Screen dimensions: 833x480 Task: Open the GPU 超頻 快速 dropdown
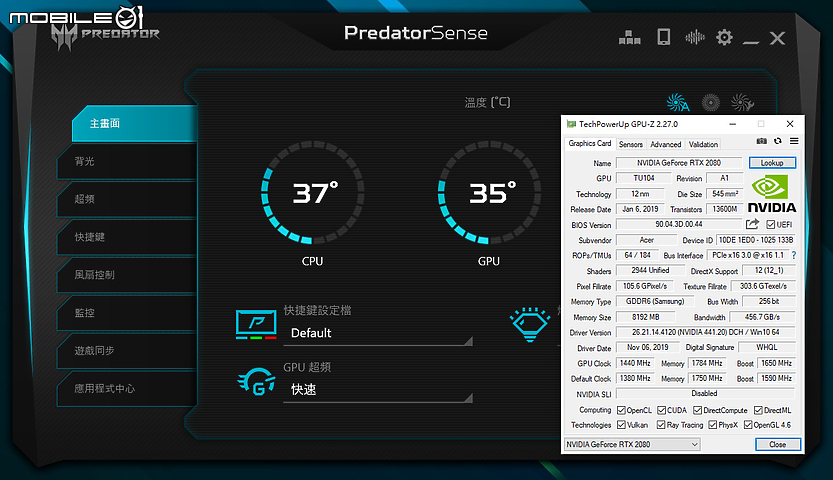tap(378, 390)
